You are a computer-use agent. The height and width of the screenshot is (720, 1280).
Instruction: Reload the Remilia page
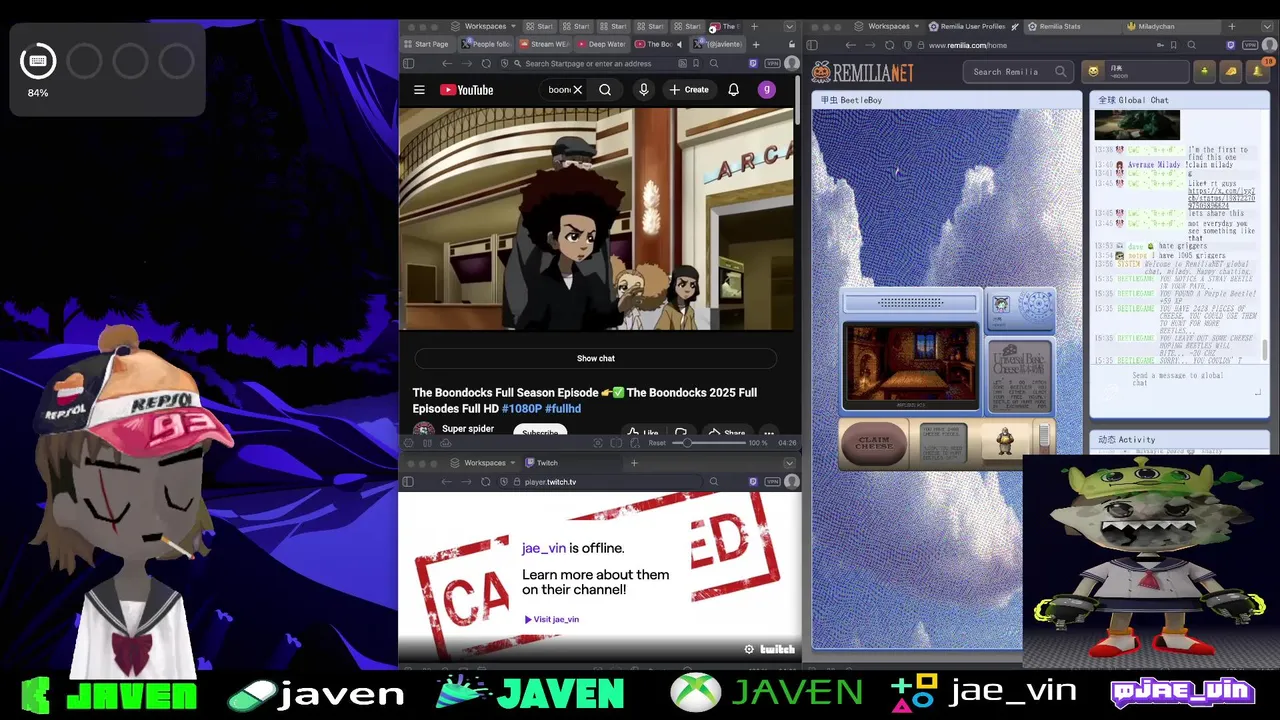[890, 45]
